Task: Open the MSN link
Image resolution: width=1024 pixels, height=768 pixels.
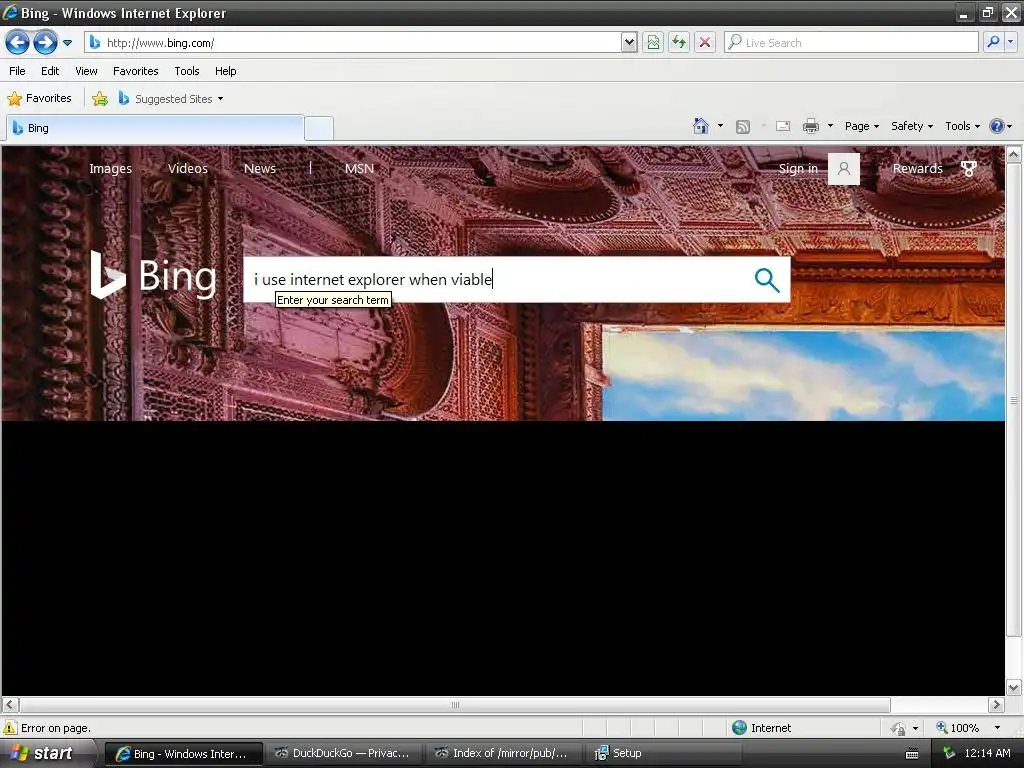Action: click(359, 168)
